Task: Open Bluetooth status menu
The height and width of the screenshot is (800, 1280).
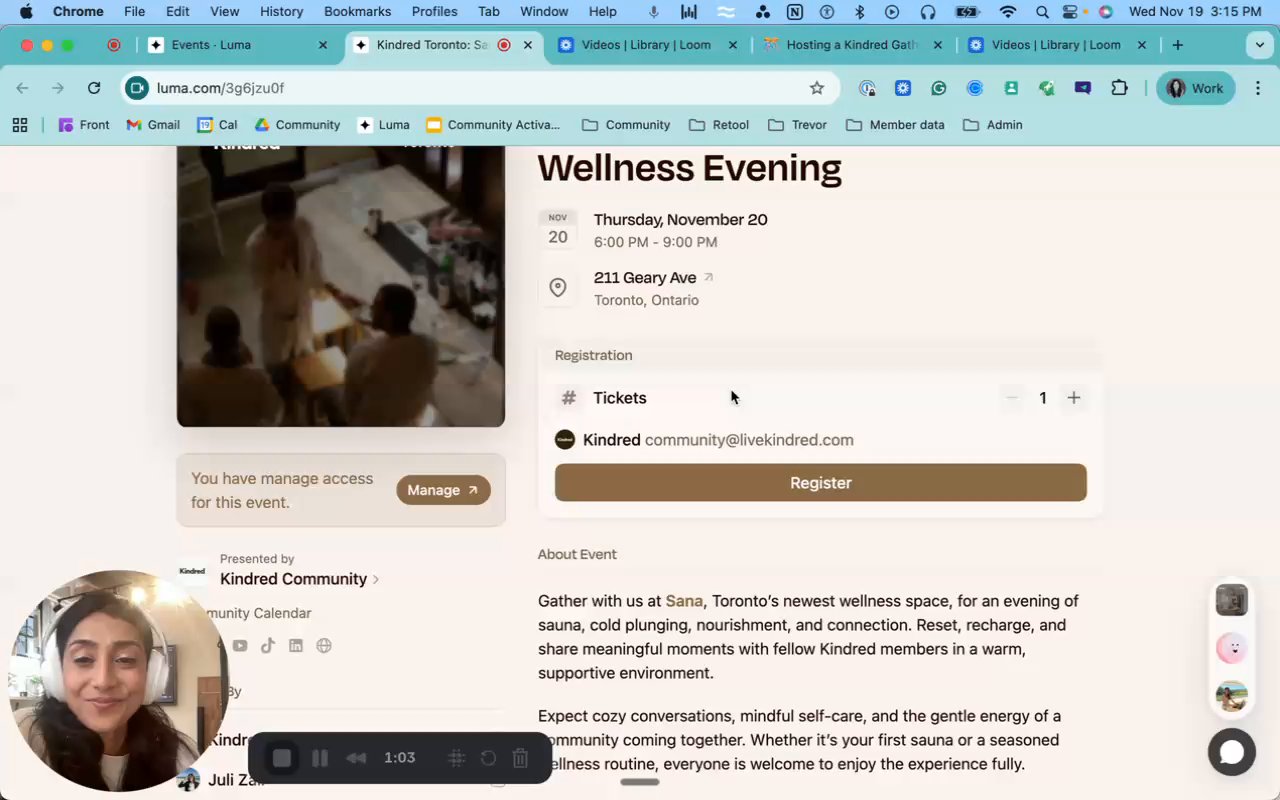Action: (859, 12)
